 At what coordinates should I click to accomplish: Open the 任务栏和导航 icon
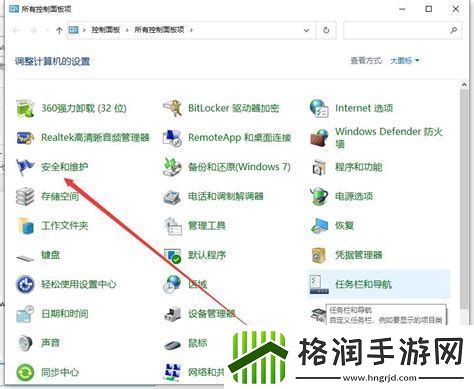point(319,284)
